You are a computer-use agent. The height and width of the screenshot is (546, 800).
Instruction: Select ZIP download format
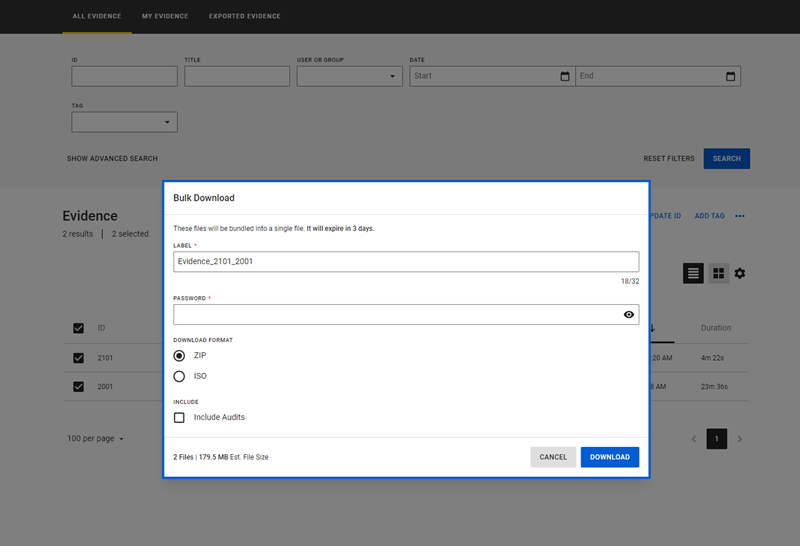click(179, 355)
